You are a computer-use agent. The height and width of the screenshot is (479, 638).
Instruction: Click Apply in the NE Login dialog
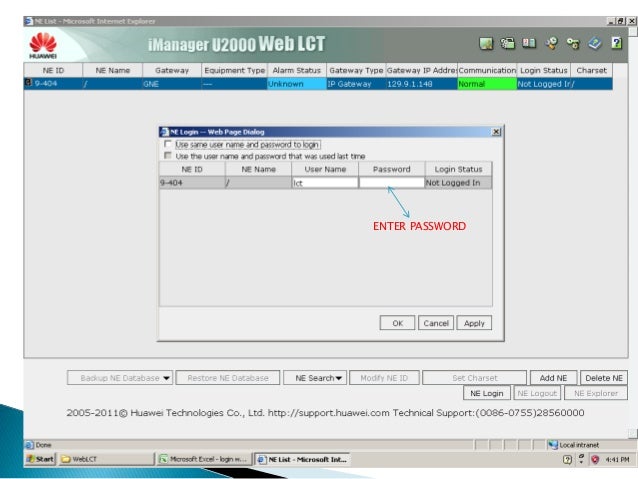474,323
